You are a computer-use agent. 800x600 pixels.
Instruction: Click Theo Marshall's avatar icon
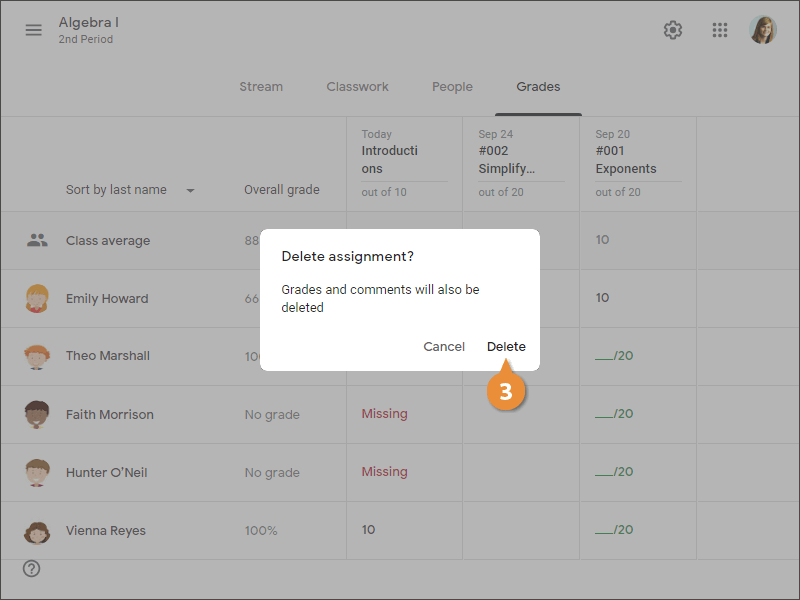point(37,356)
